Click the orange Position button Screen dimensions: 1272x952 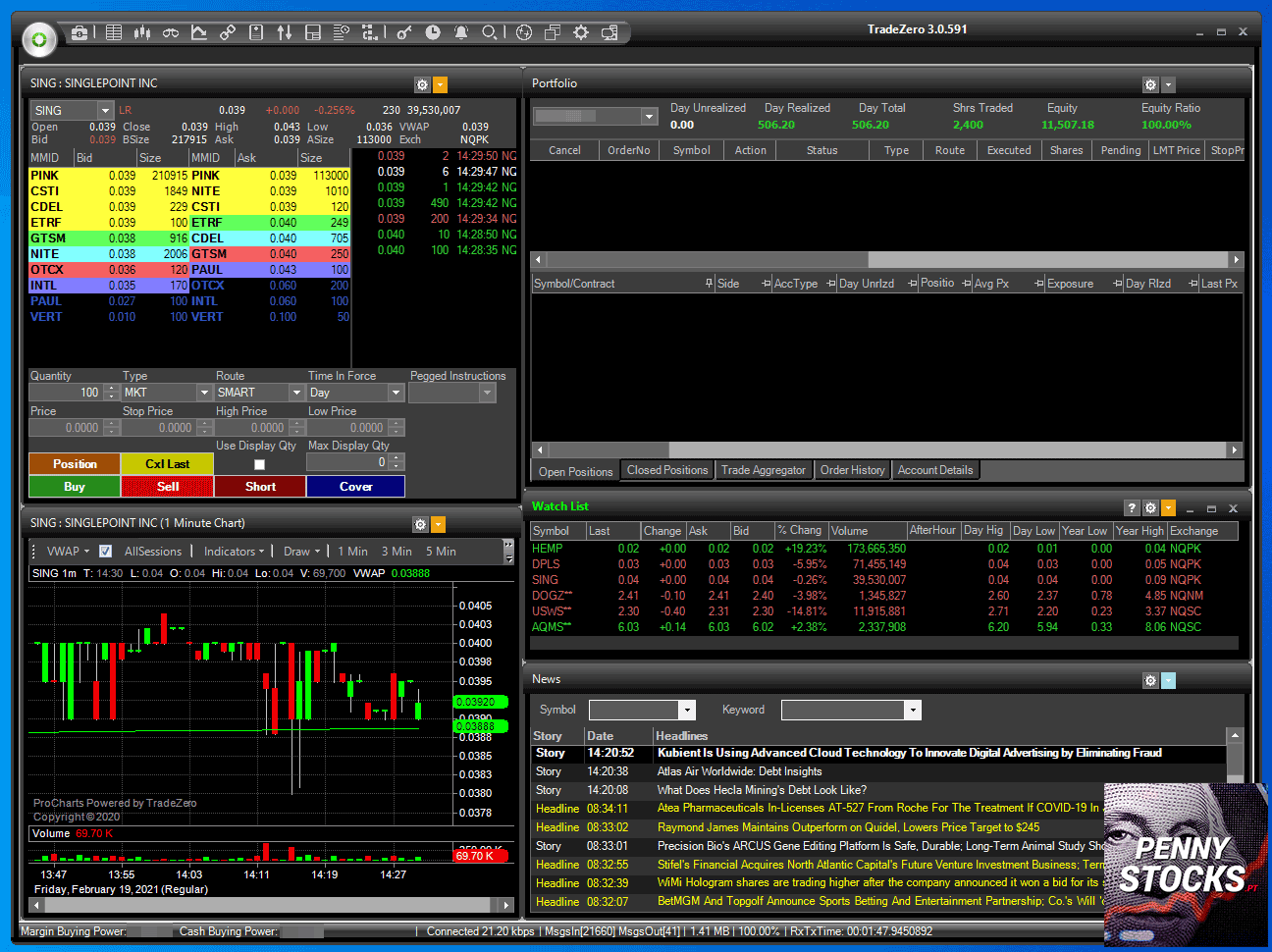coord(75,464)
